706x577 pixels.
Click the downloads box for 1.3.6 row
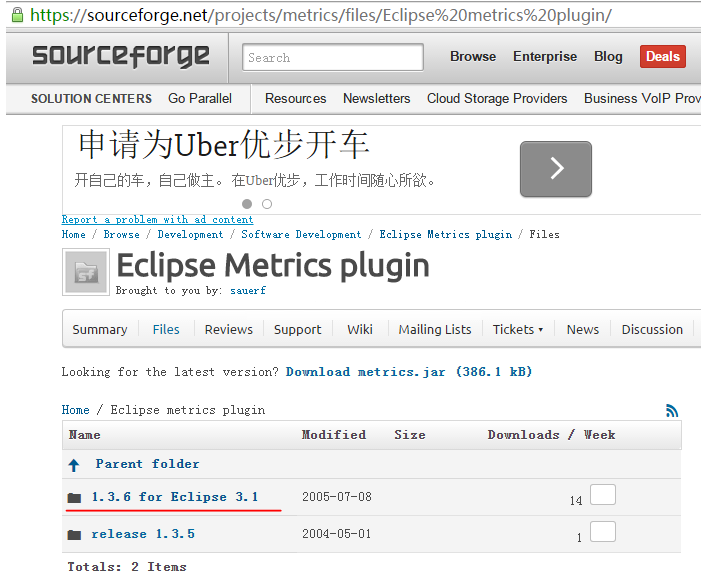click(602, 495)
